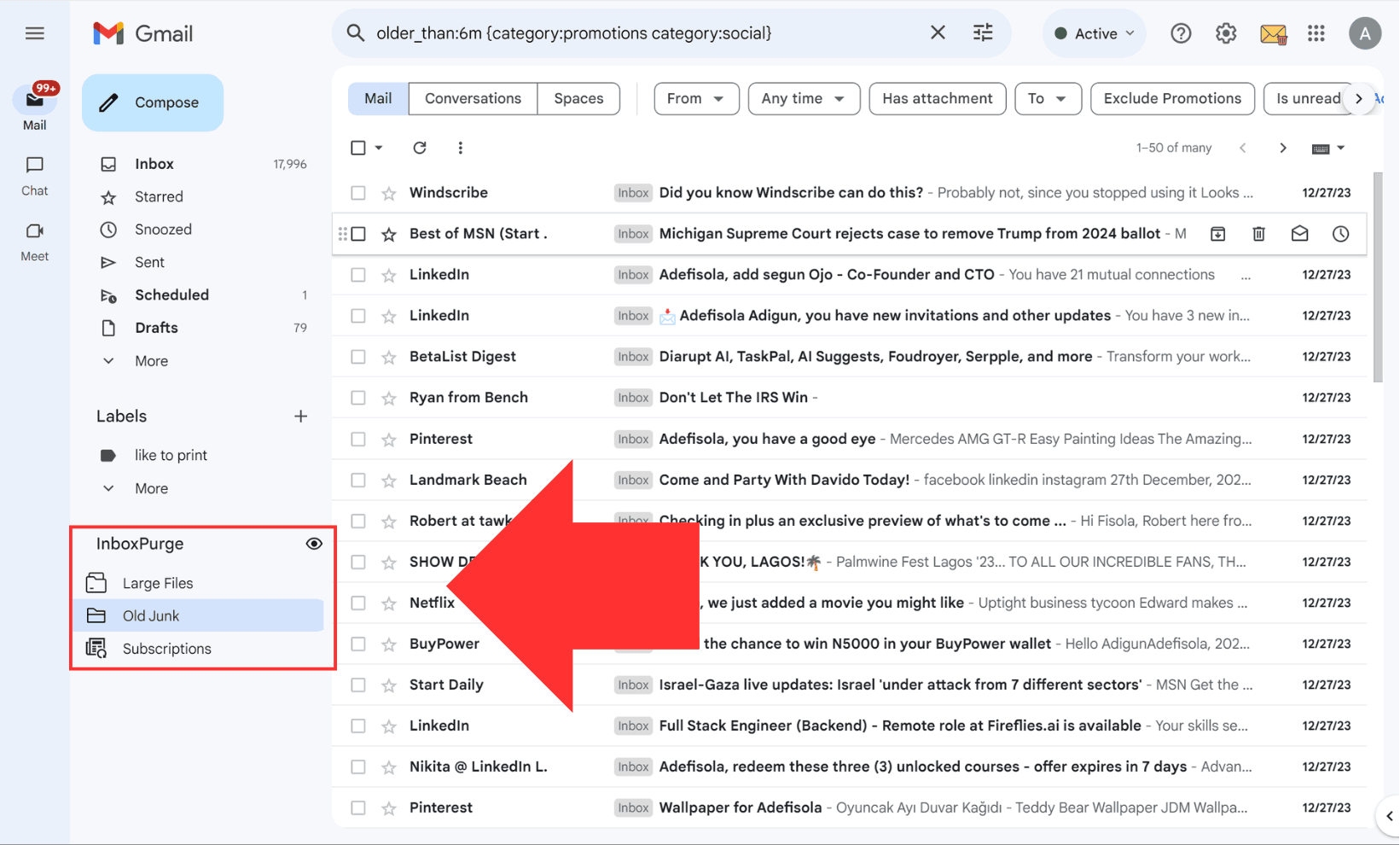The height and width of the screenshot is (845, 1400).
Task: Apply the Exclude Promotions filter
Action: coord(1171,98)
